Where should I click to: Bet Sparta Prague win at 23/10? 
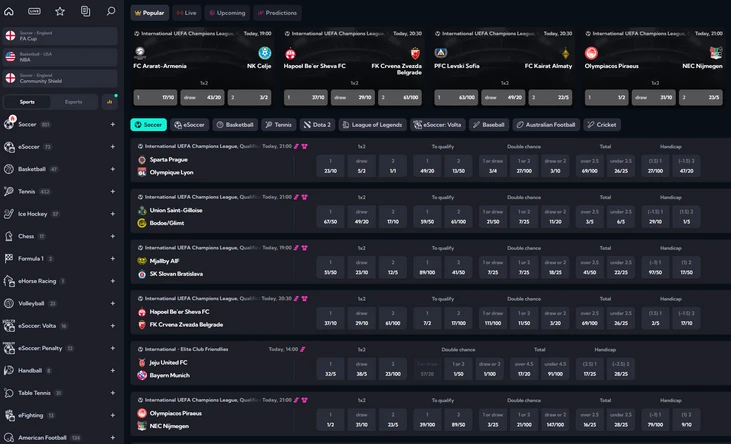331,166
